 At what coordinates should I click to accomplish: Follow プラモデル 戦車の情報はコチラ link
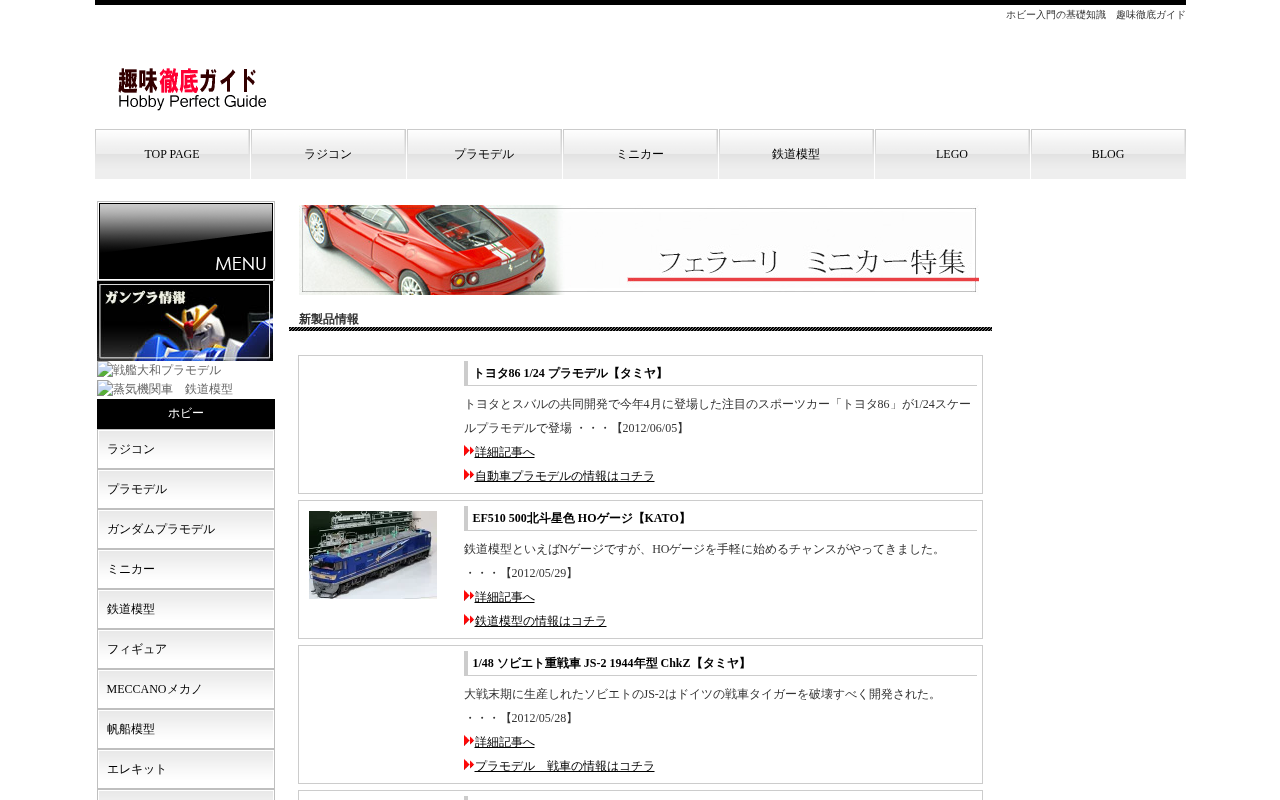[x=565, y=766]
